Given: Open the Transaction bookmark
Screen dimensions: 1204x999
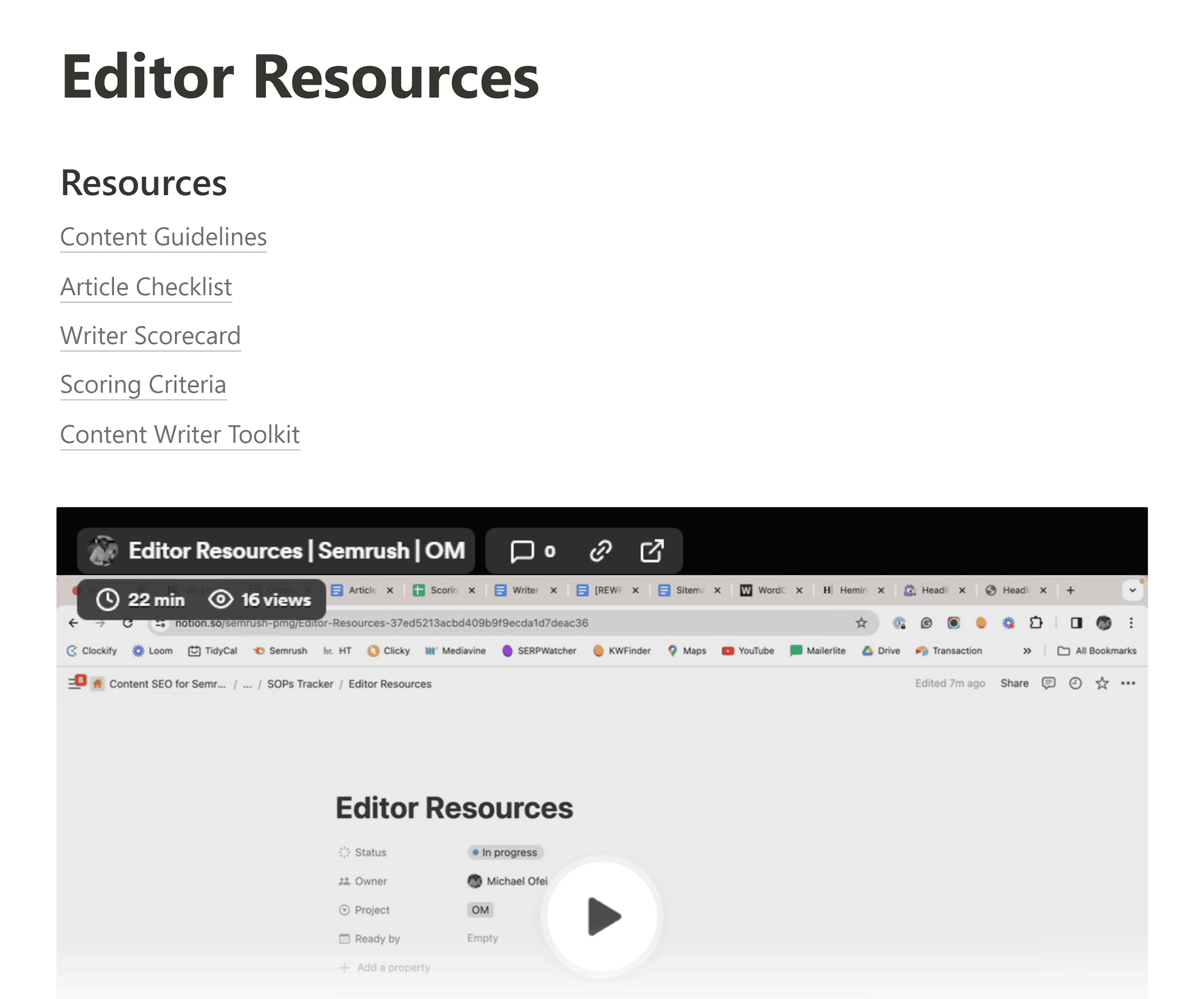Looking at the screenshot, I should (x=949, y=650).
